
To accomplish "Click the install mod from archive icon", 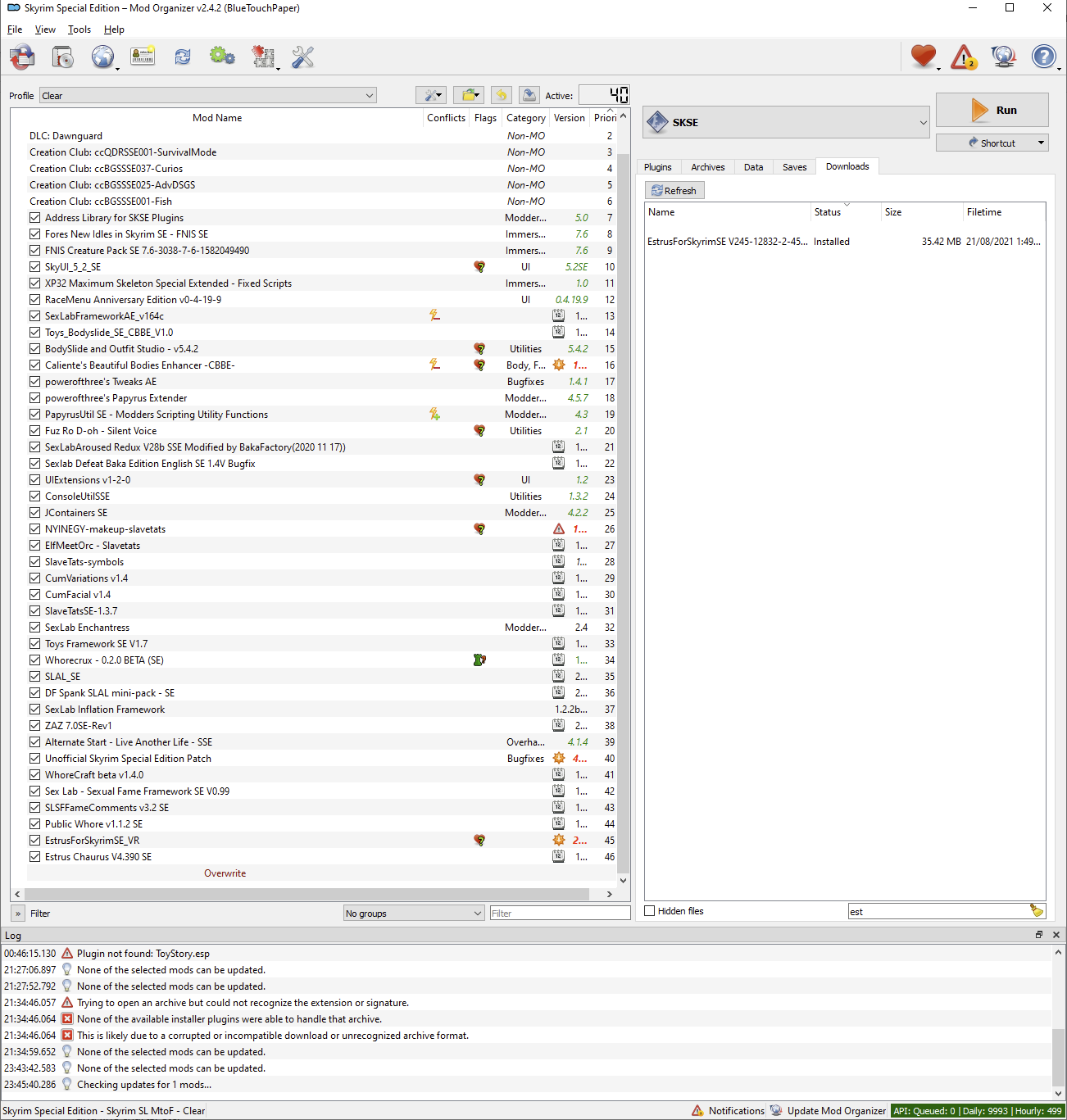I will (62, 57).
